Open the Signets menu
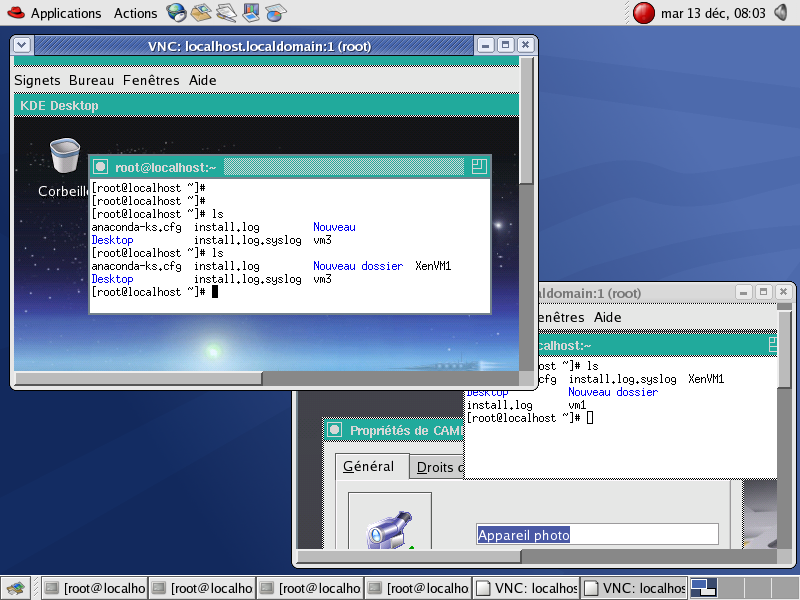 click(37, 80)
